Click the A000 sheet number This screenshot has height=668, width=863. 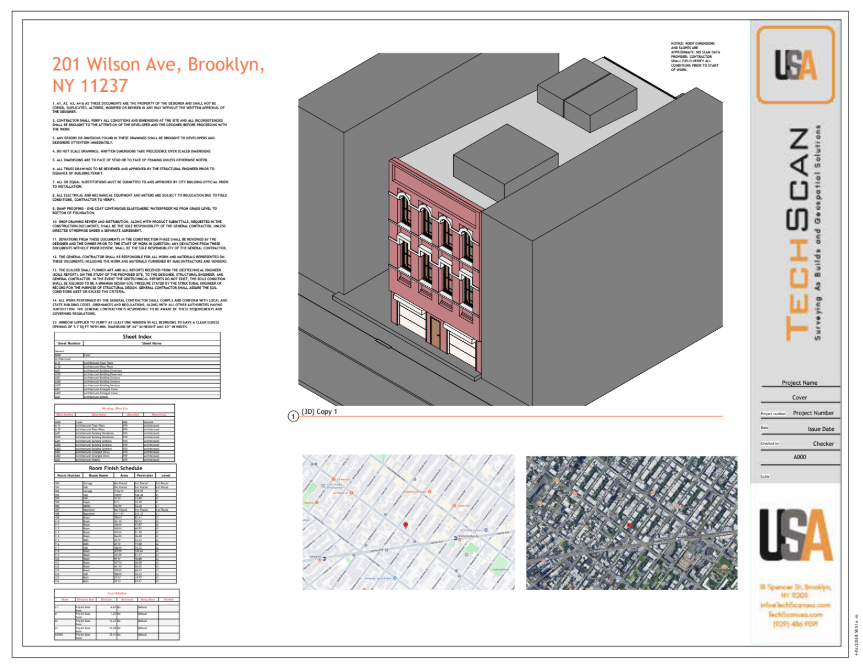[x=797, y=456]
